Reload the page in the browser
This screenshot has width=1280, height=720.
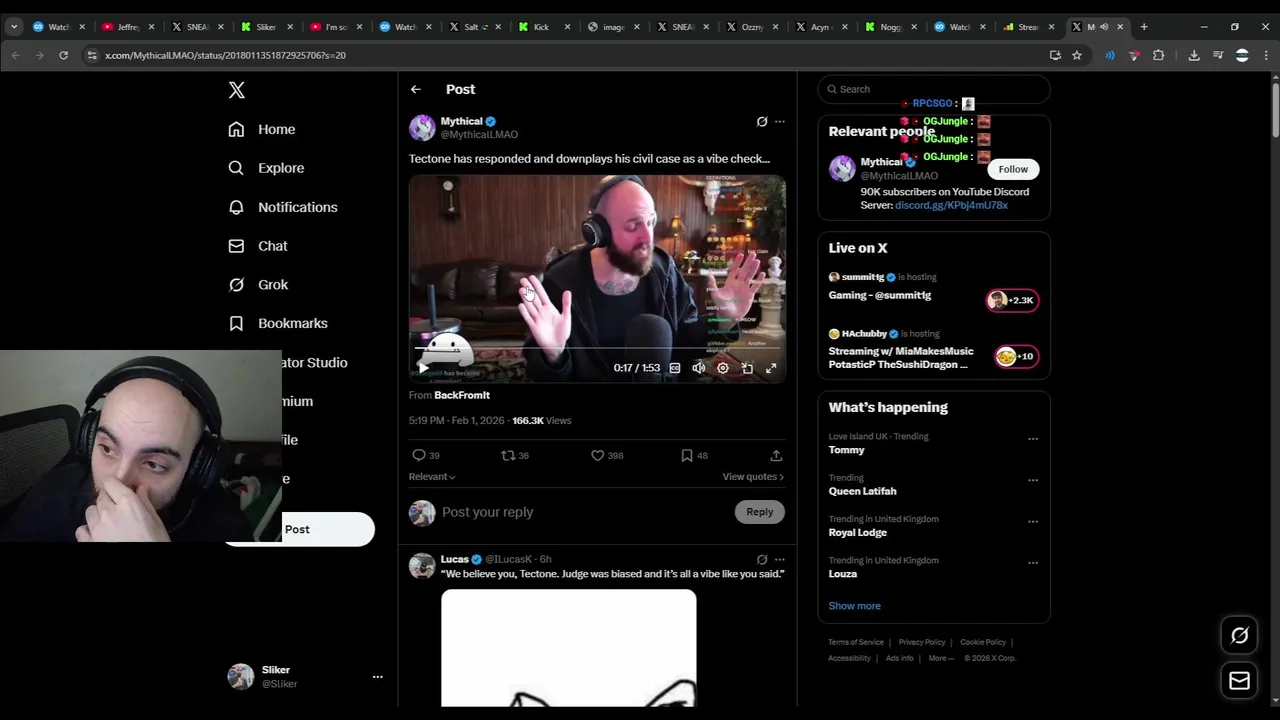tap(63, 55)
